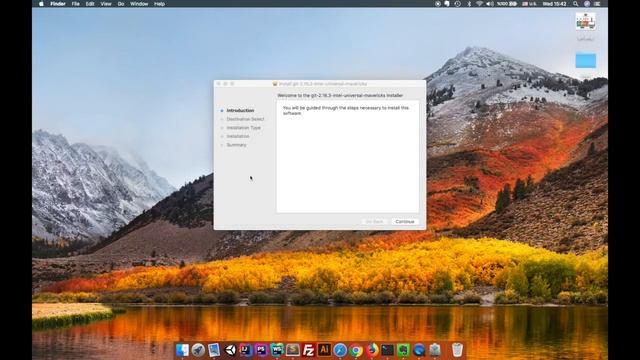Viewport: 640px width, 360px height.
Task: Launch Launchpad rocket icon in Dock
Action: tap(198, 350)
